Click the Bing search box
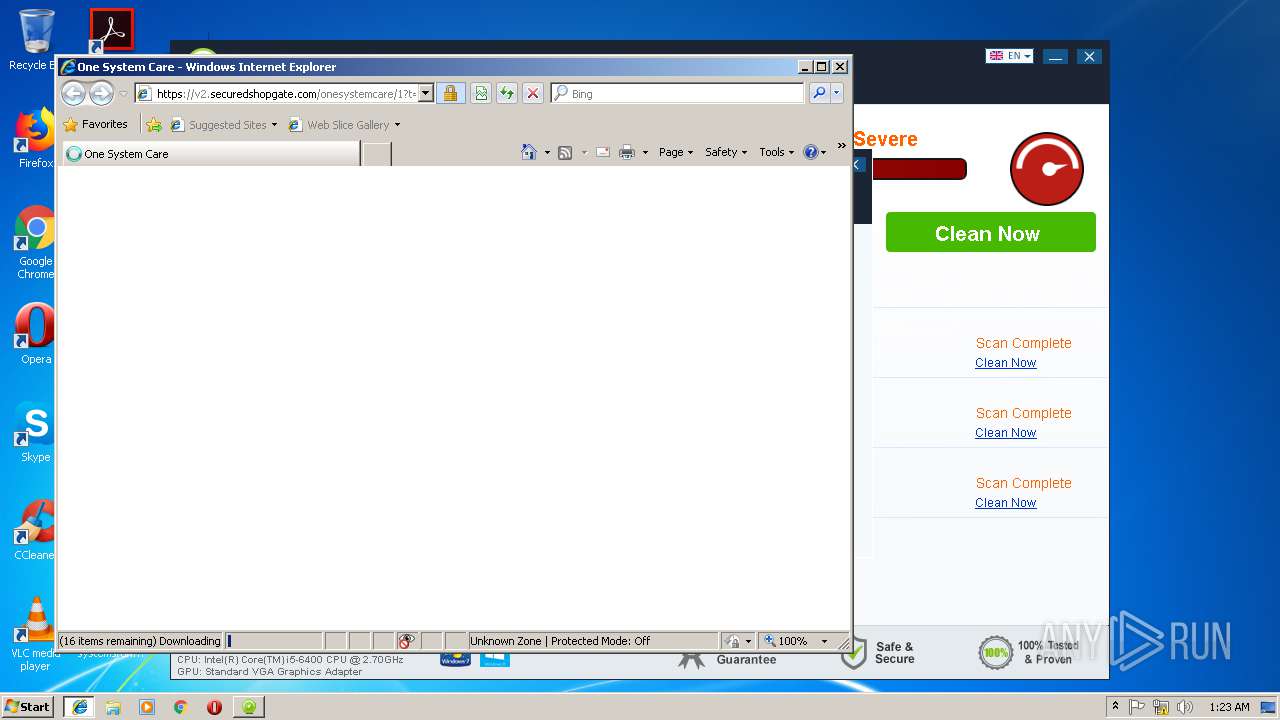The image size is (1280, 720). (x=677, y=93)
